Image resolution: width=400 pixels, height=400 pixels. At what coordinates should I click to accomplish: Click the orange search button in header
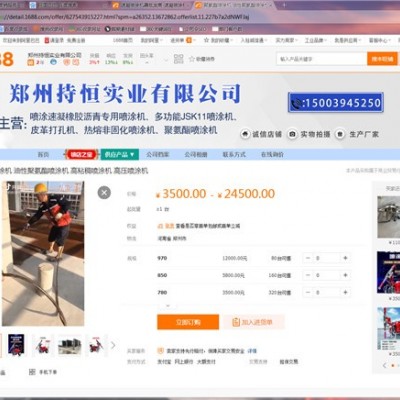tap(382, 59)
